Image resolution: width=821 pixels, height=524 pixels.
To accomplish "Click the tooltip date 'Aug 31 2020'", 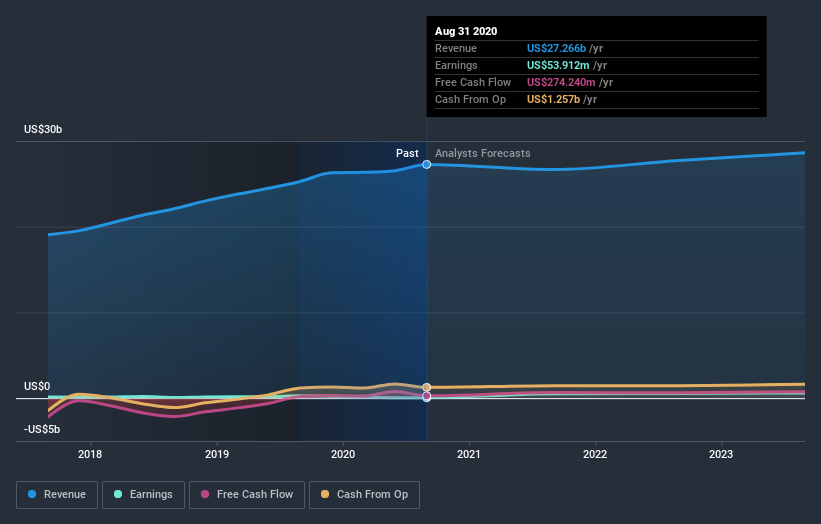I will click(466, 31).
